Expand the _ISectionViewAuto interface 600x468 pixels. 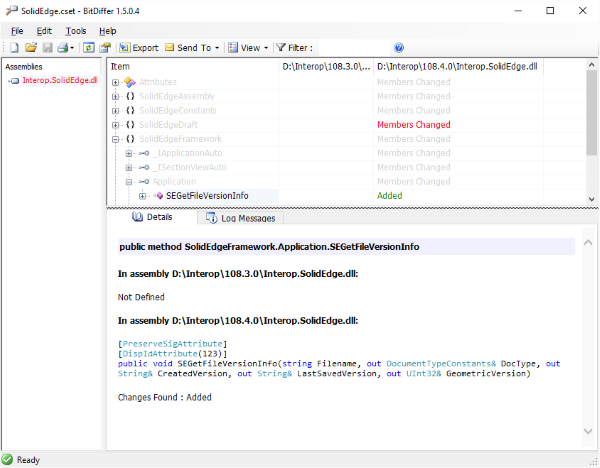[129, 168]
